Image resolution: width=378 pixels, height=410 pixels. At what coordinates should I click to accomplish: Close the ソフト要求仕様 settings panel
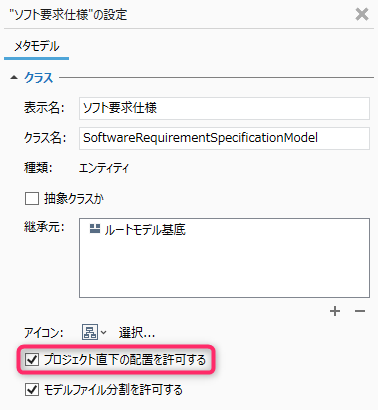click(x=362, y=14)
